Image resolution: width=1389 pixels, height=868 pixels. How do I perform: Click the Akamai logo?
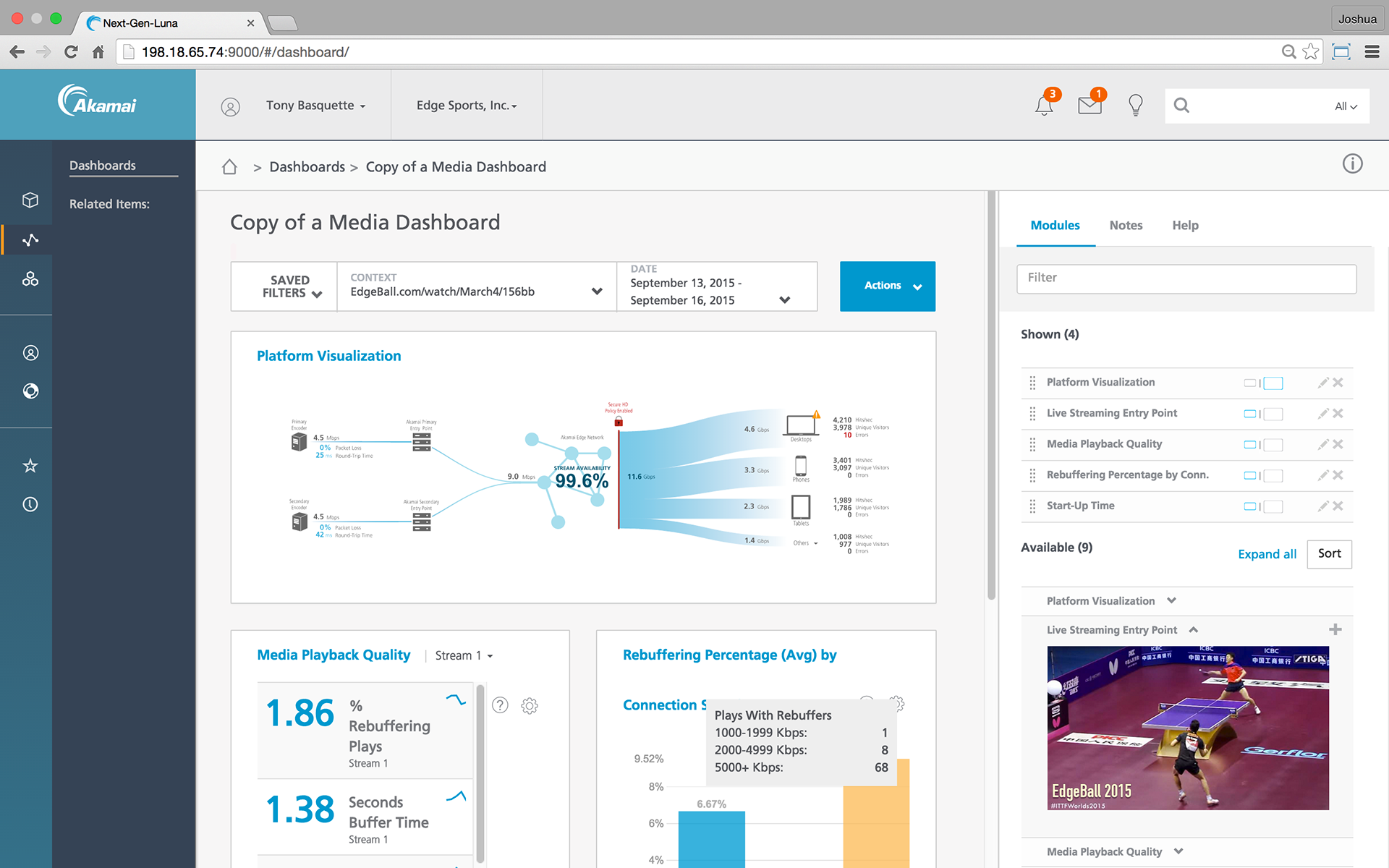tap(97, 101)
